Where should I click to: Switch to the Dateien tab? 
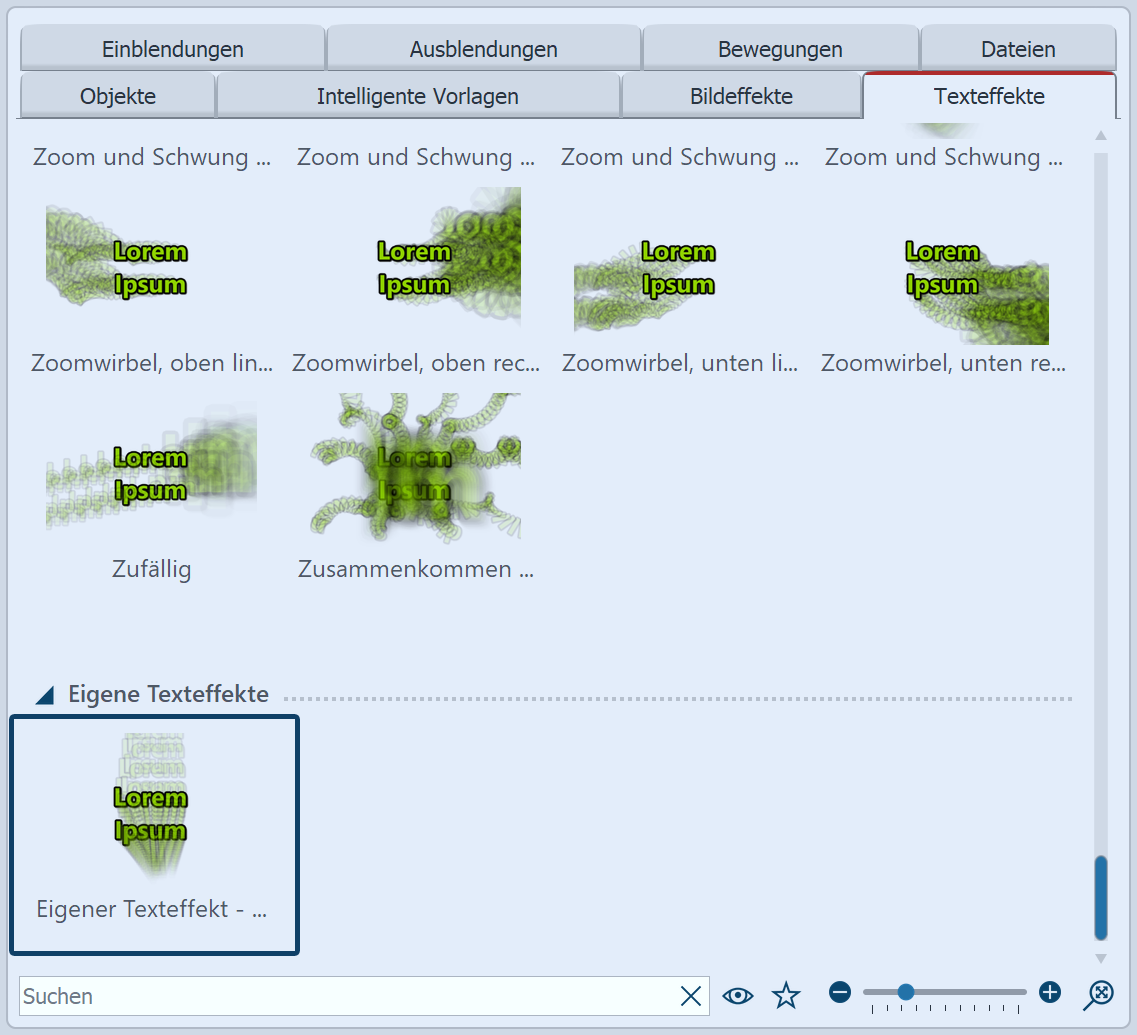pyautogui.click(x=1017, y=48)
